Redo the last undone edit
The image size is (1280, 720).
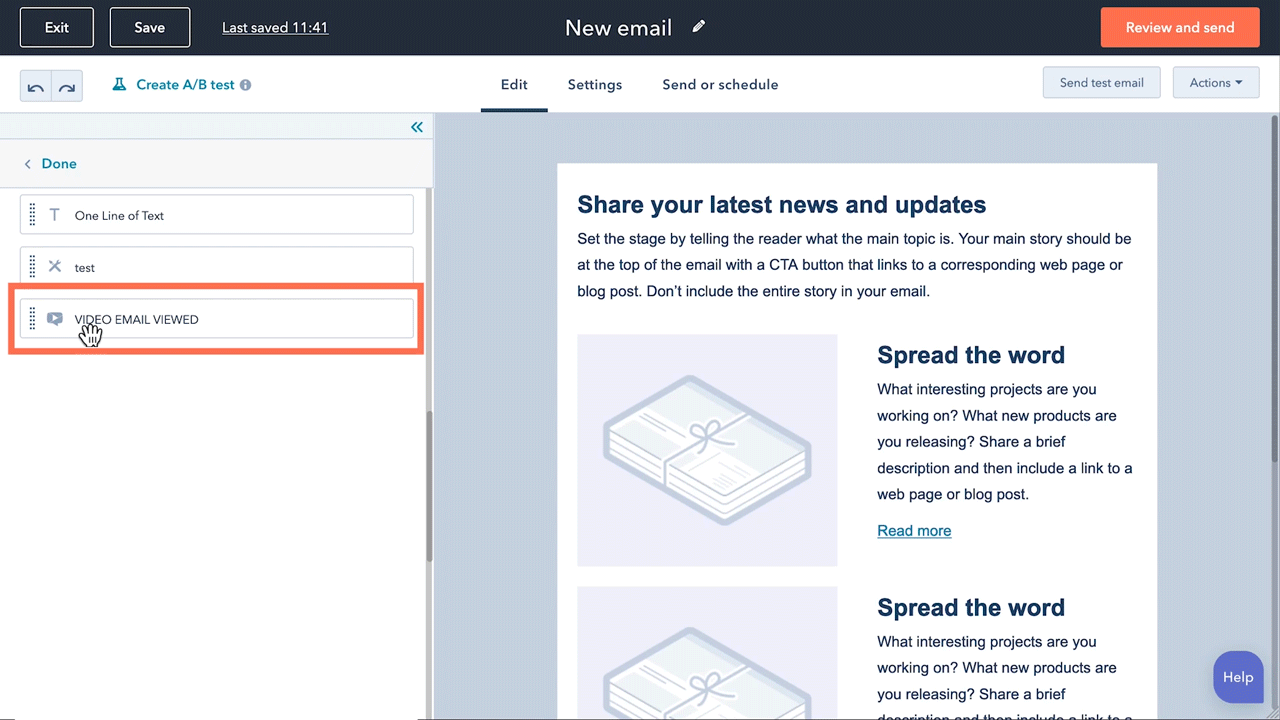[67, 87]
